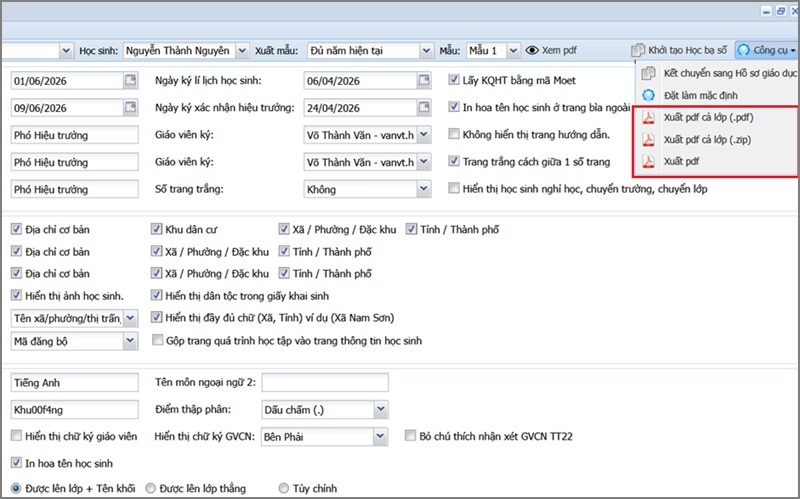Select Được lên lớp + Tên khối radio

[x=16, y=488]
